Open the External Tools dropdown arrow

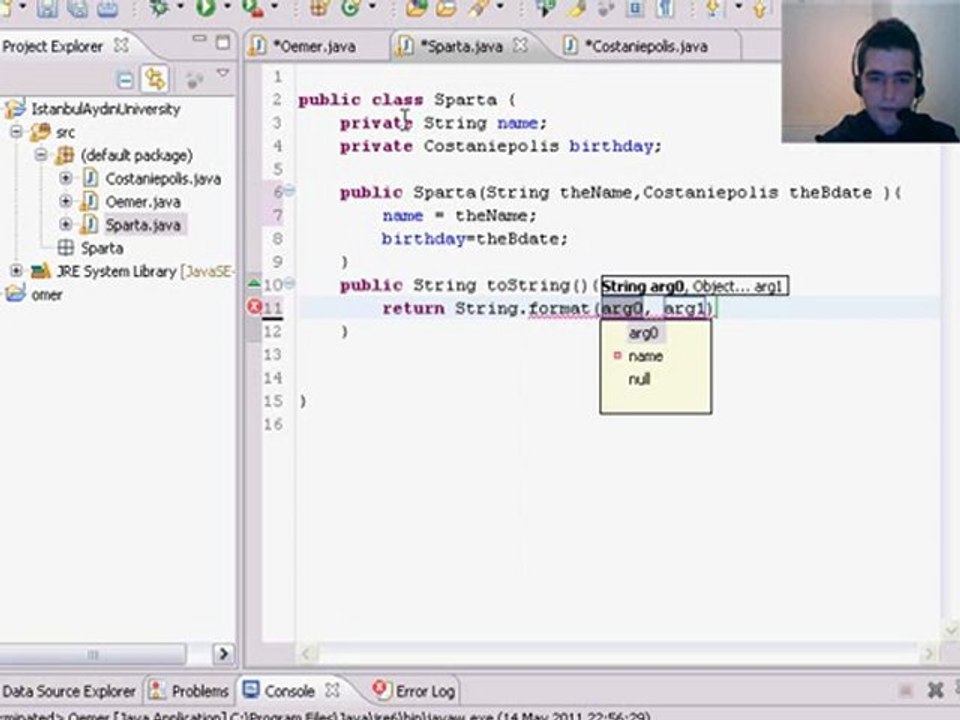pos(274,6)
